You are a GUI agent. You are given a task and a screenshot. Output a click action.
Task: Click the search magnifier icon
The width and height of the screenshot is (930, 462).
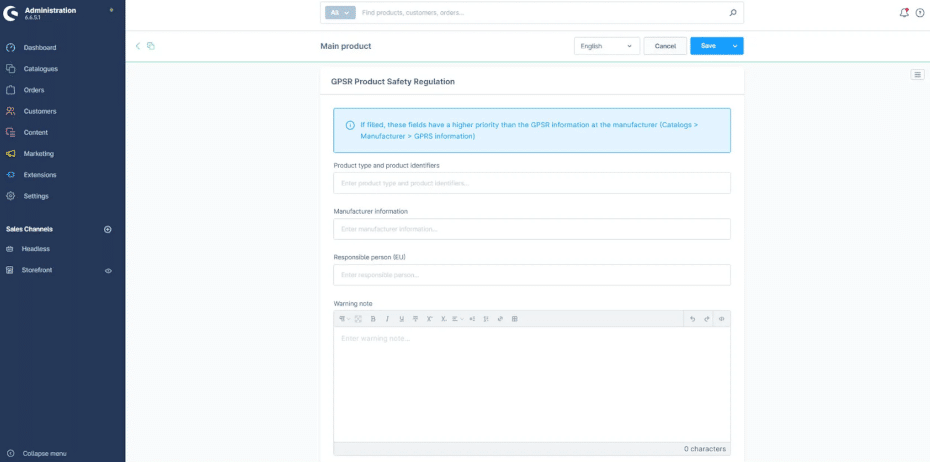[733, 12]
